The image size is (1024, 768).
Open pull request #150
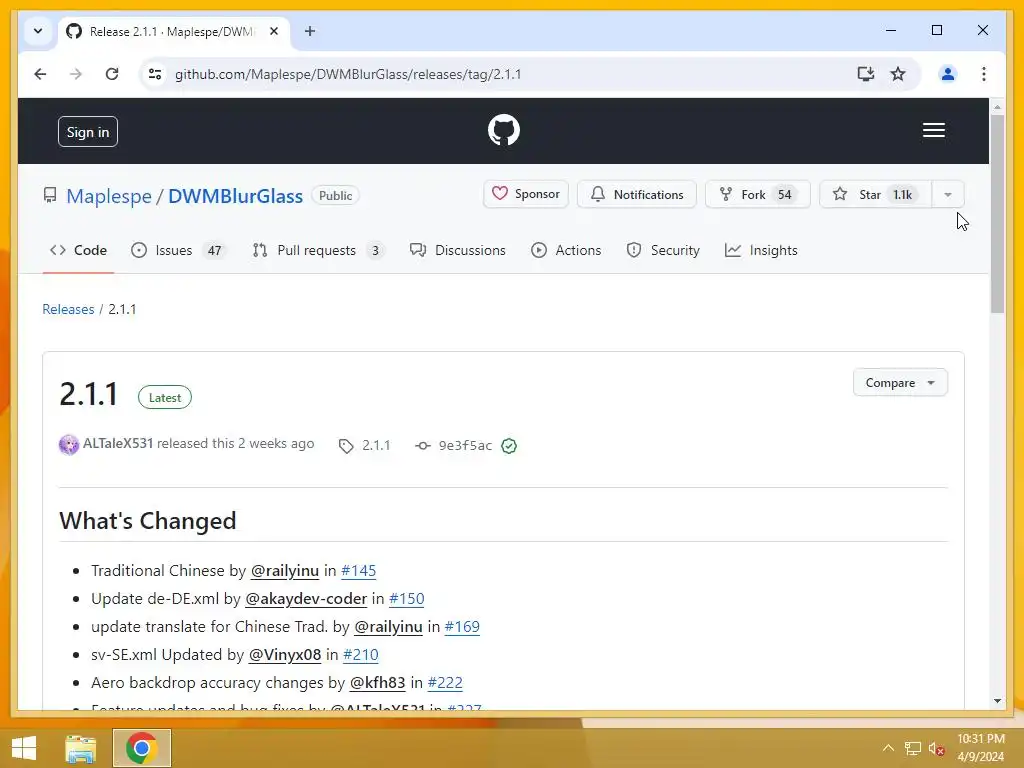click(406, 599)
